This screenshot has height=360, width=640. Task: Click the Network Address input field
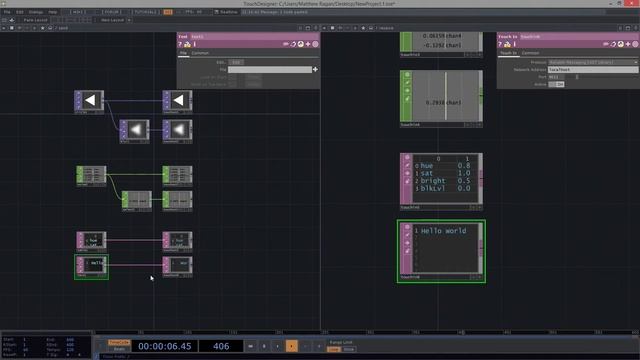click(x=593, y=69)
